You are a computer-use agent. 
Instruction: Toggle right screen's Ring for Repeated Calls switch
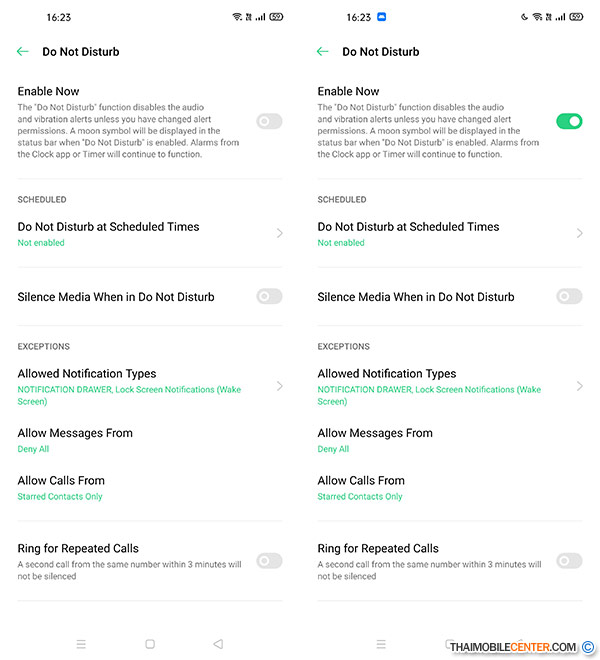coord(569,561)
